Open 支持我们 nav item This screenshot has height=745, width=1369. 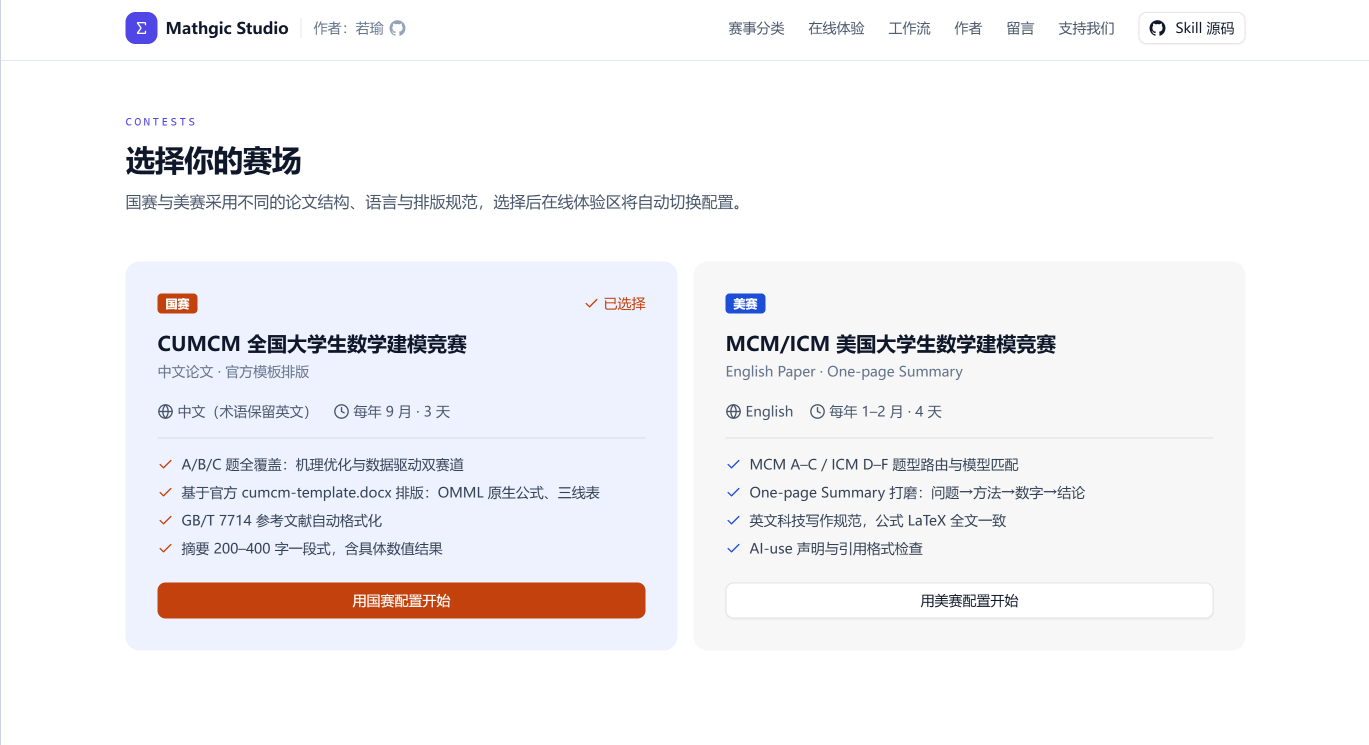coord(1086,28)
